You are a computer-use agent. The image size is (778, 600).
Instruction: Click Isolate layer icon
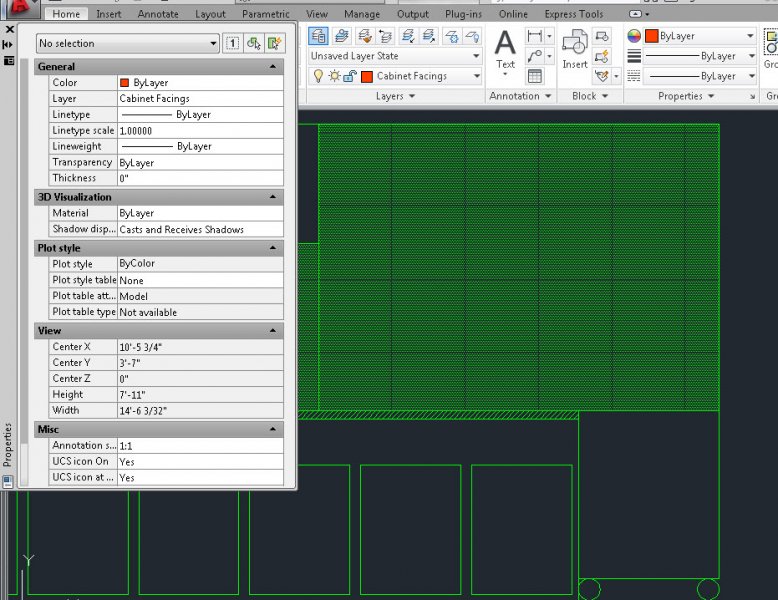(408, 36)
